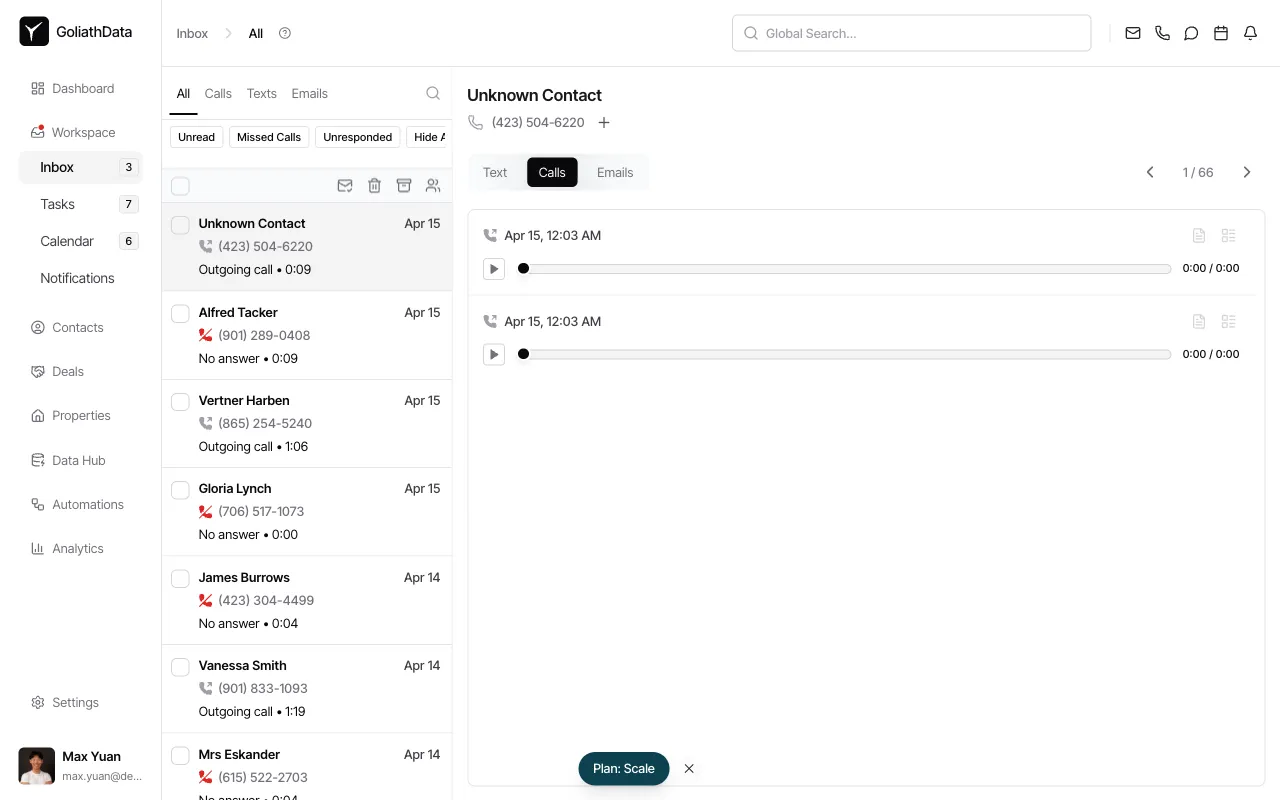
Task: Open the call transcript document icon
Action: tap(1199, 235)
